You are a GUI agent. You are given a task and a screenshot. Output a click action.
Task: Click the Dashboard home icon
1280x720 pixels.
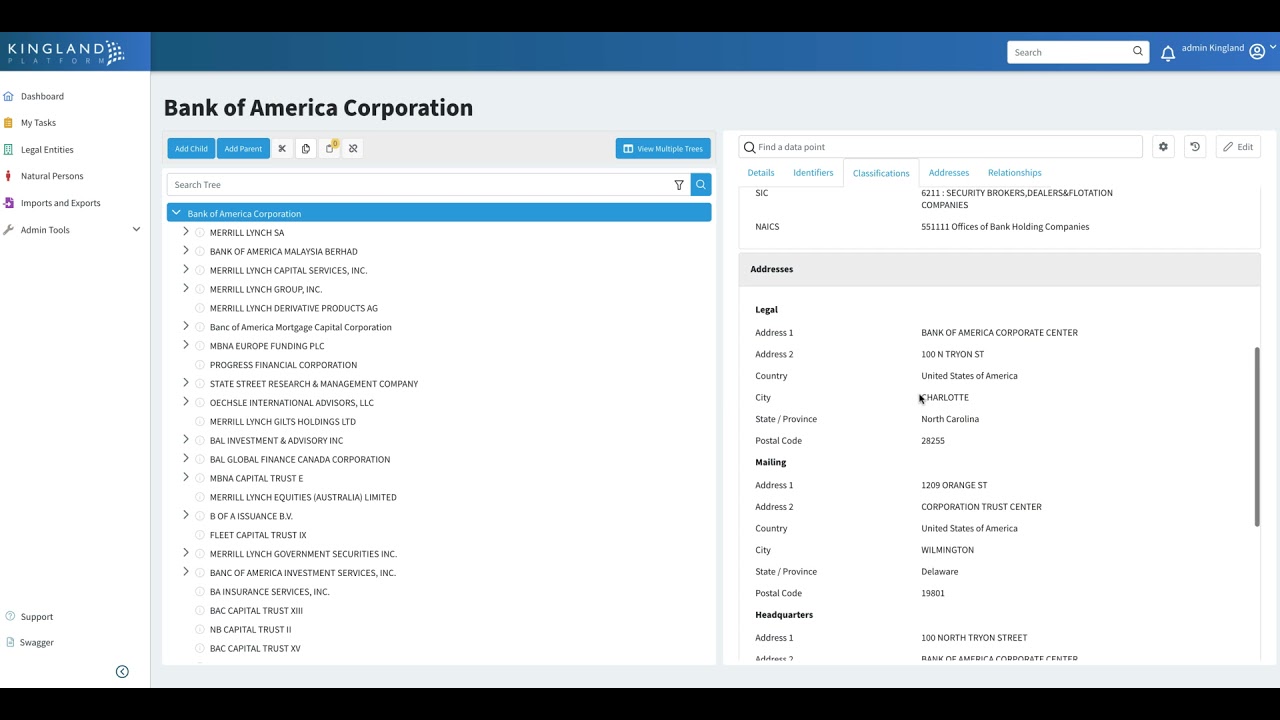(9, 96)
